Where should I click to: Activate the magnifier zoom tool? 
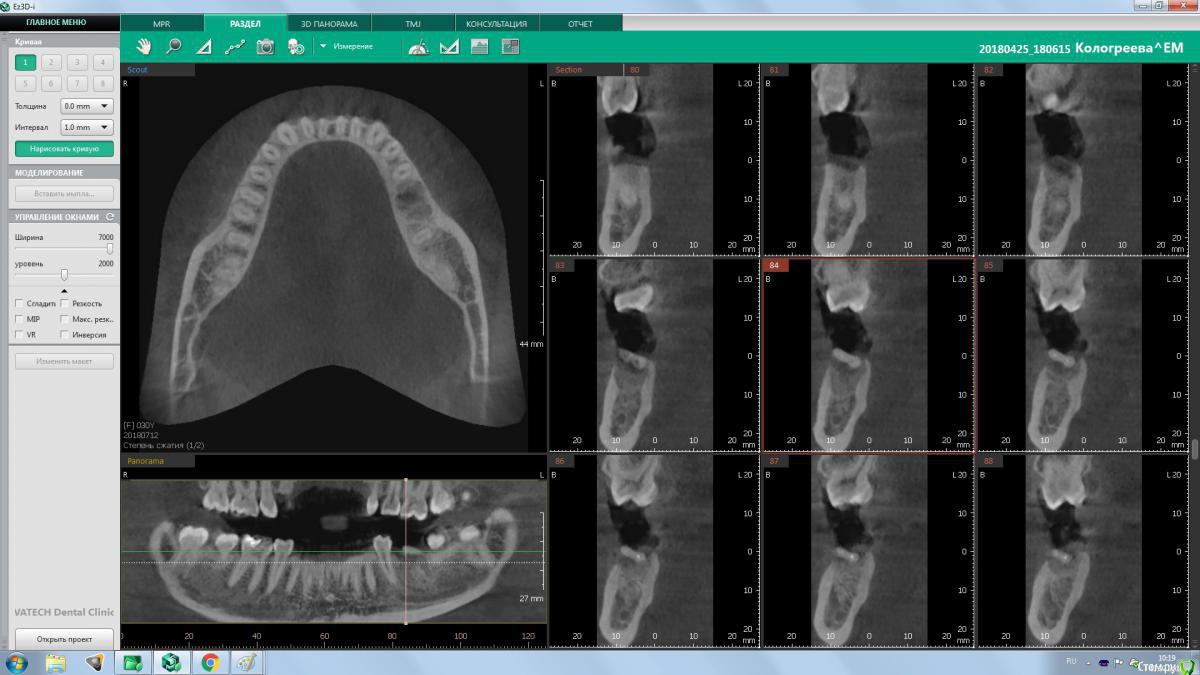click(x=174, y=46)
